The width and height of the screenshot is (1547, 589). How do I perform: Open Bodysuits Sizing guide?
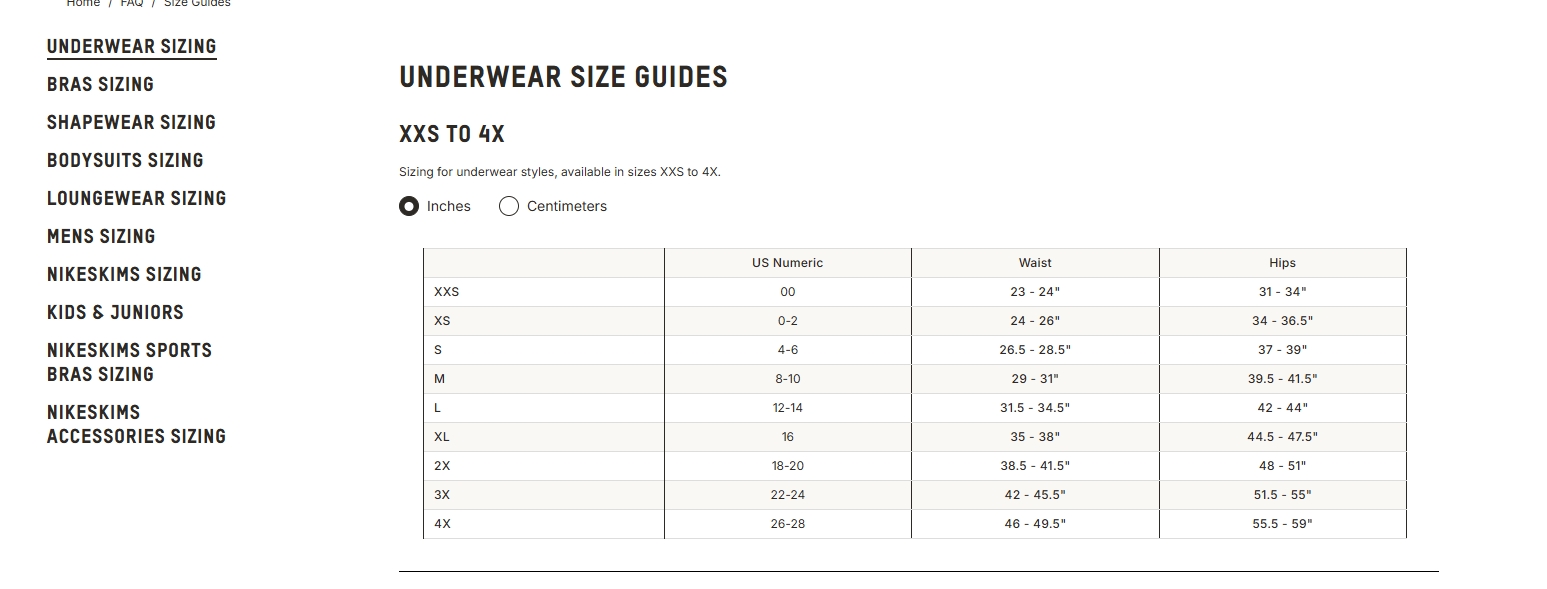pyautogui.click(x=125, y=161)
